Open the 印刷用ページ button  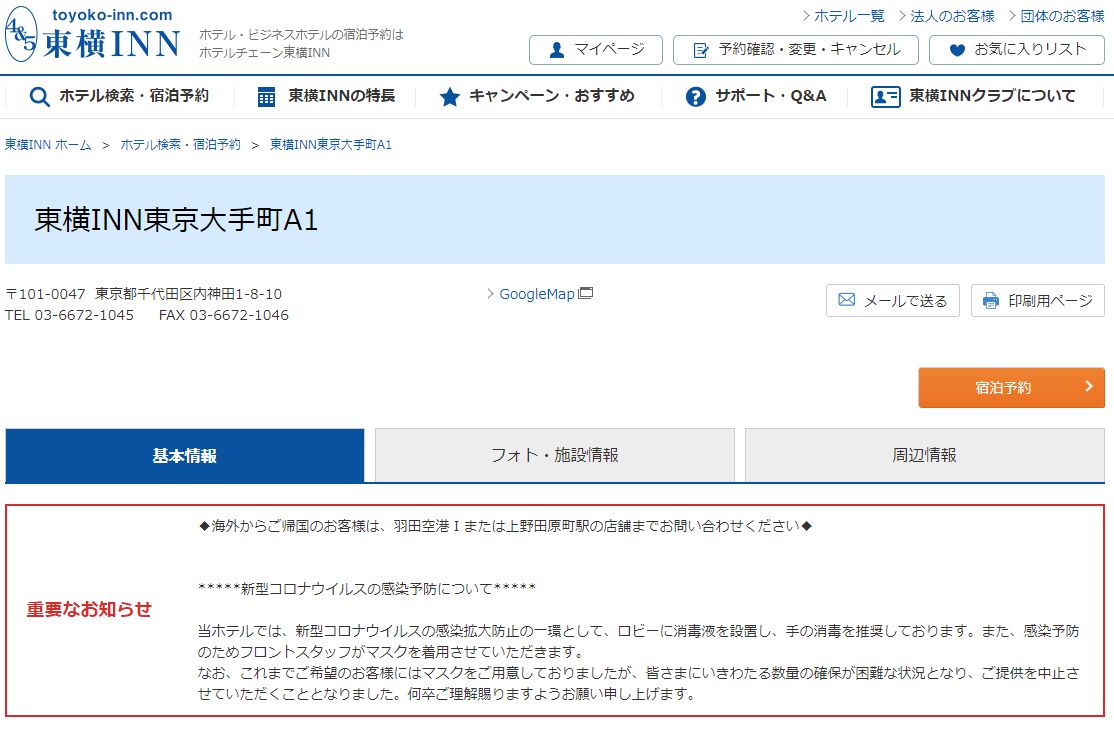(x=1037, y=300)
